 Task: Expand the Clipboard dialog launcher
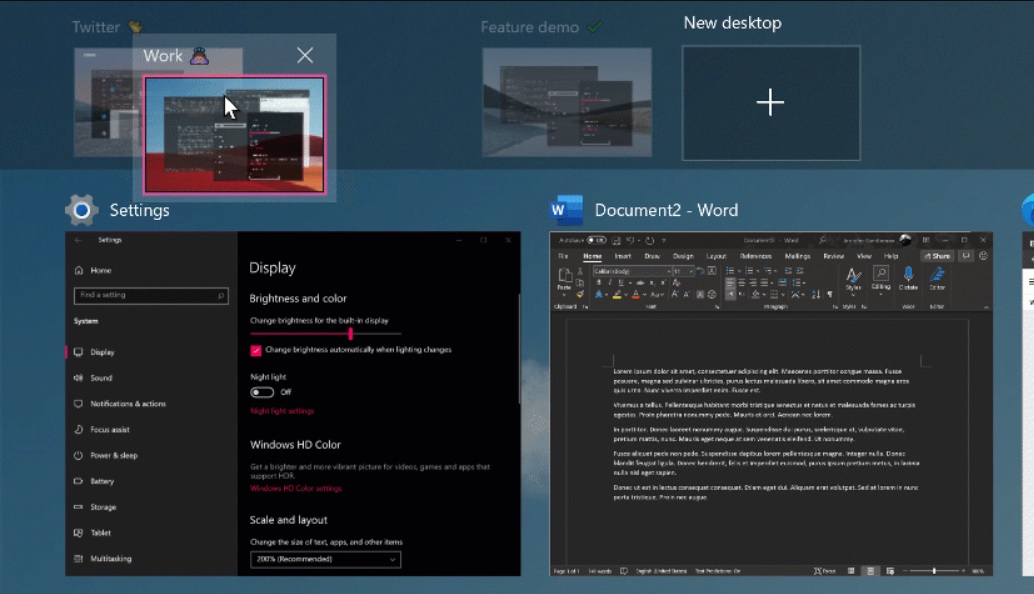coord(585,307)
